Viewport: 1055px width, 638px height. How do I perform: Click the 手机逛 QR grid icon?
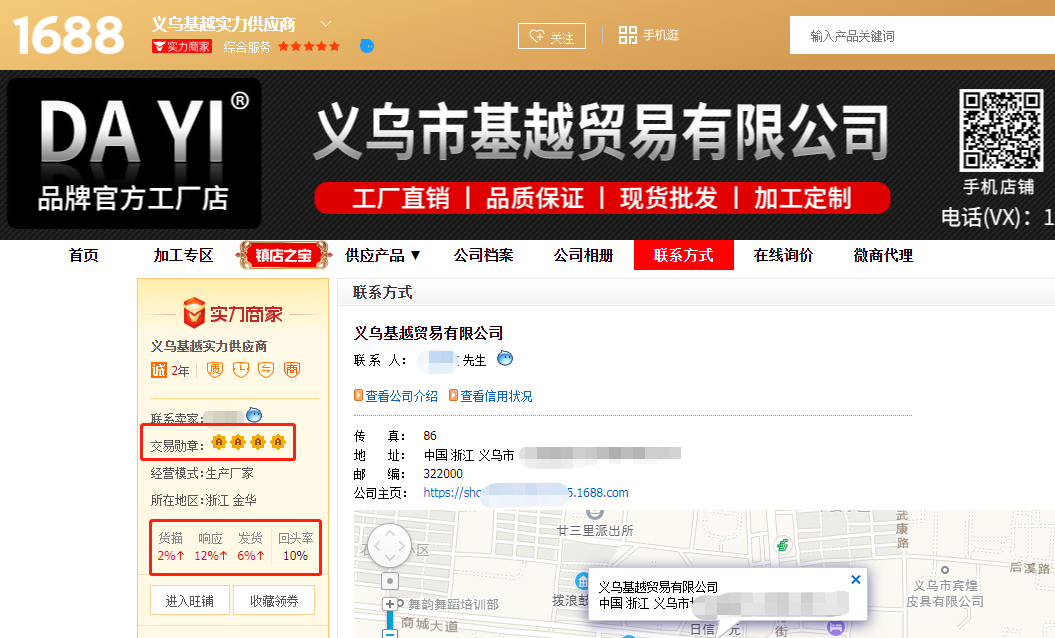pyautogui.click(x=627, y=35)
